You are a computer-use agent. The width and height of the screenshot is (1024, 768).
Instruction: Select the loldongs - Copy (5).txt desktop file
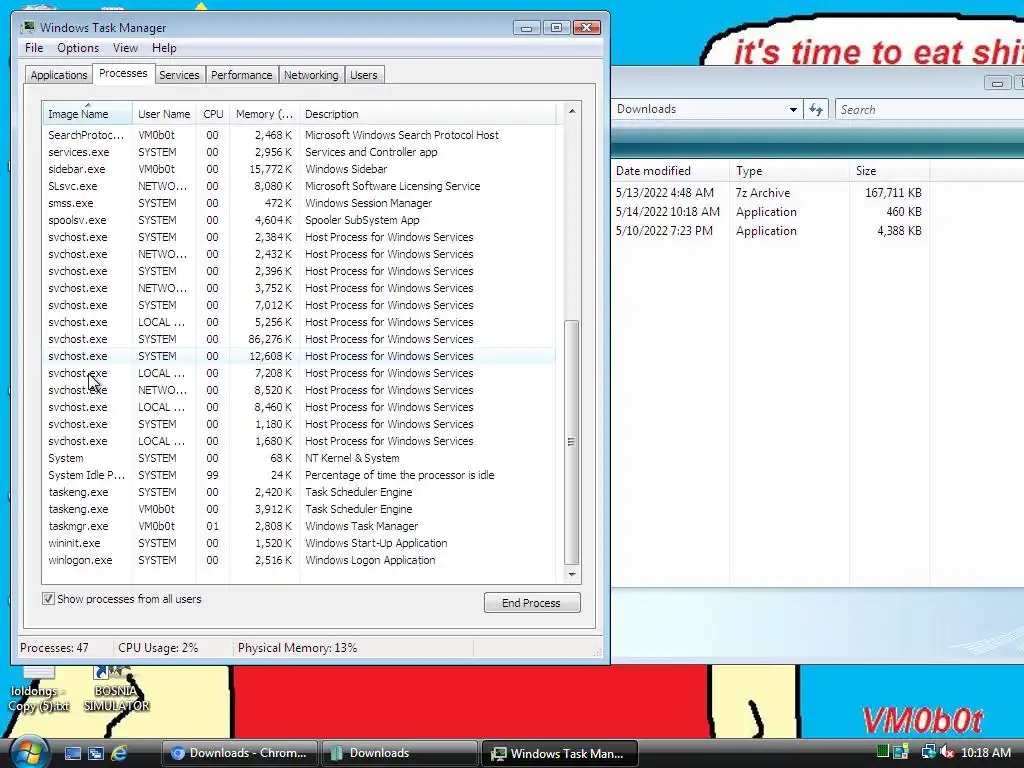(x=39, y=689)
